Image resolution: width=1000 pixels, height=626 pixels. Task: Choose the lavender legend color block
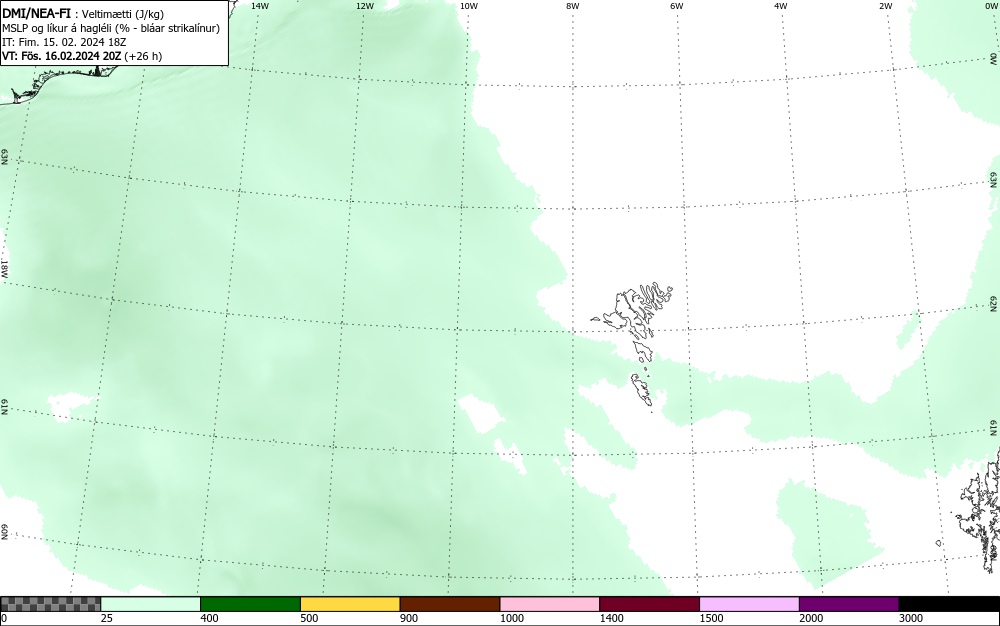point(749,604)
